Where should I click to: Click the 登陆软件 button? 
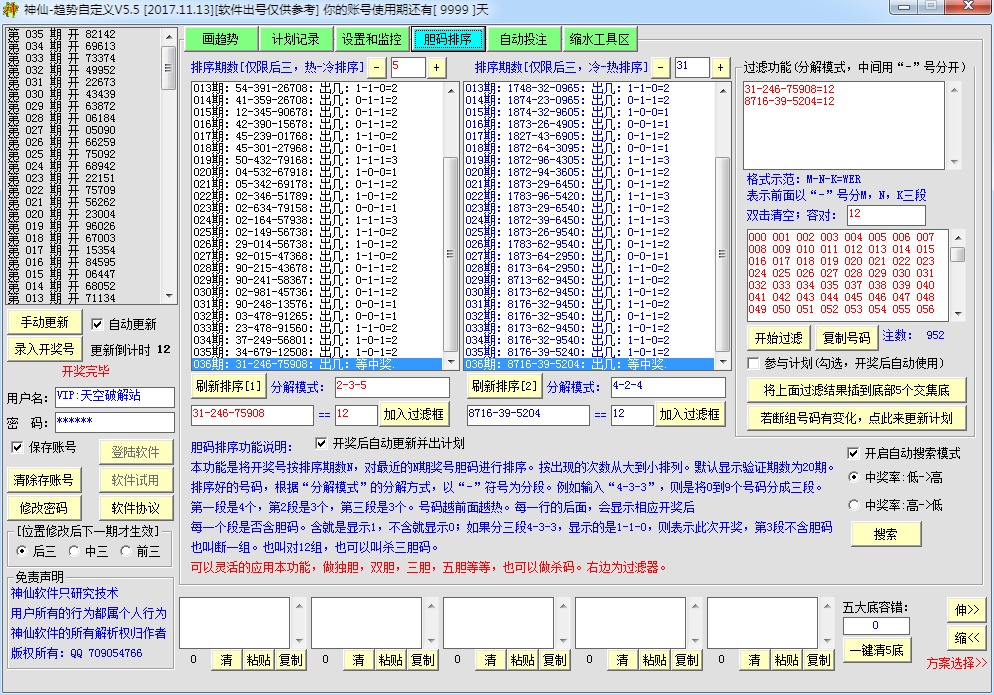point(135,451)
